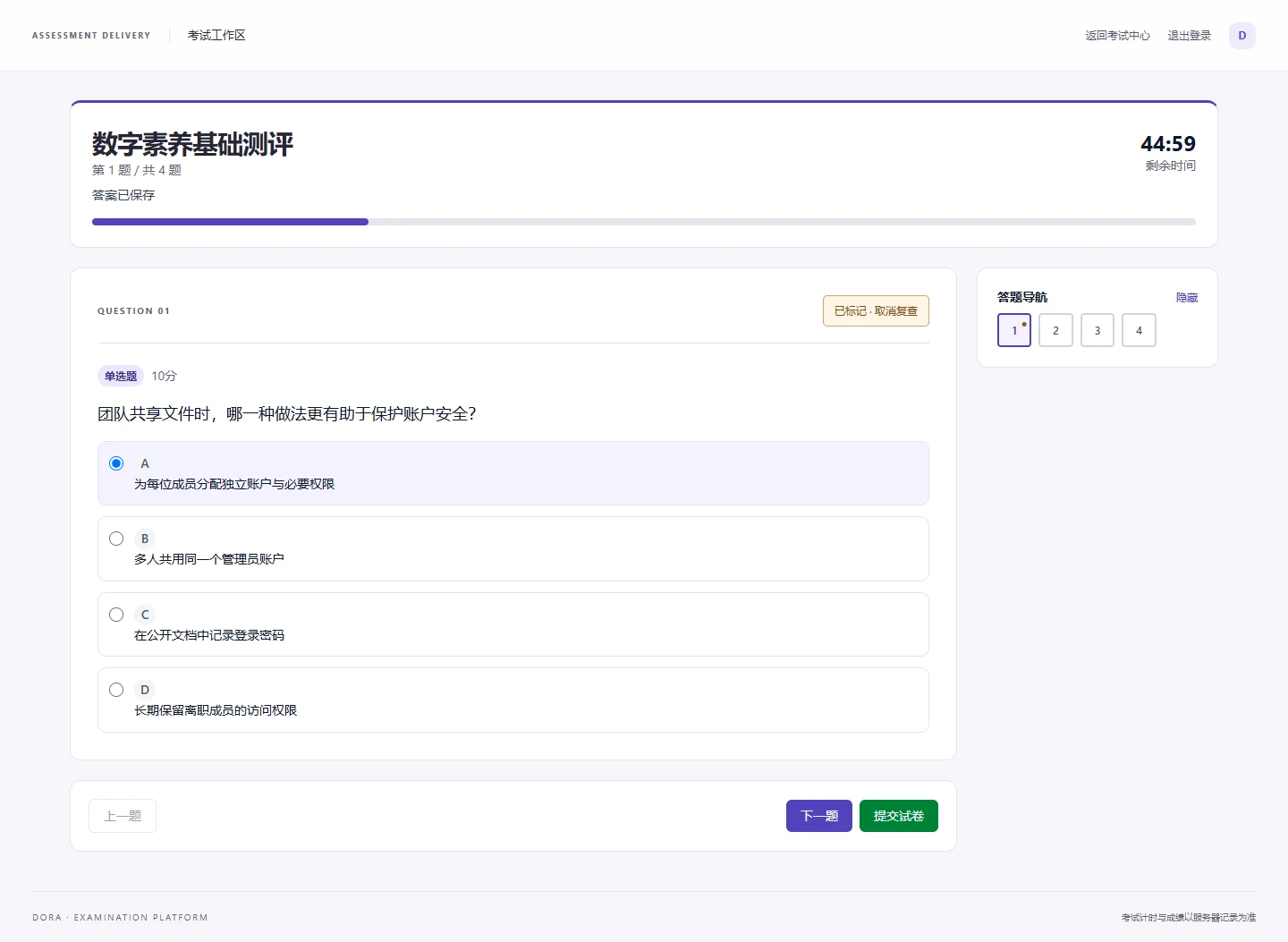
Task: Click the disabled 上一题 button
Action: tap(123, 816)
